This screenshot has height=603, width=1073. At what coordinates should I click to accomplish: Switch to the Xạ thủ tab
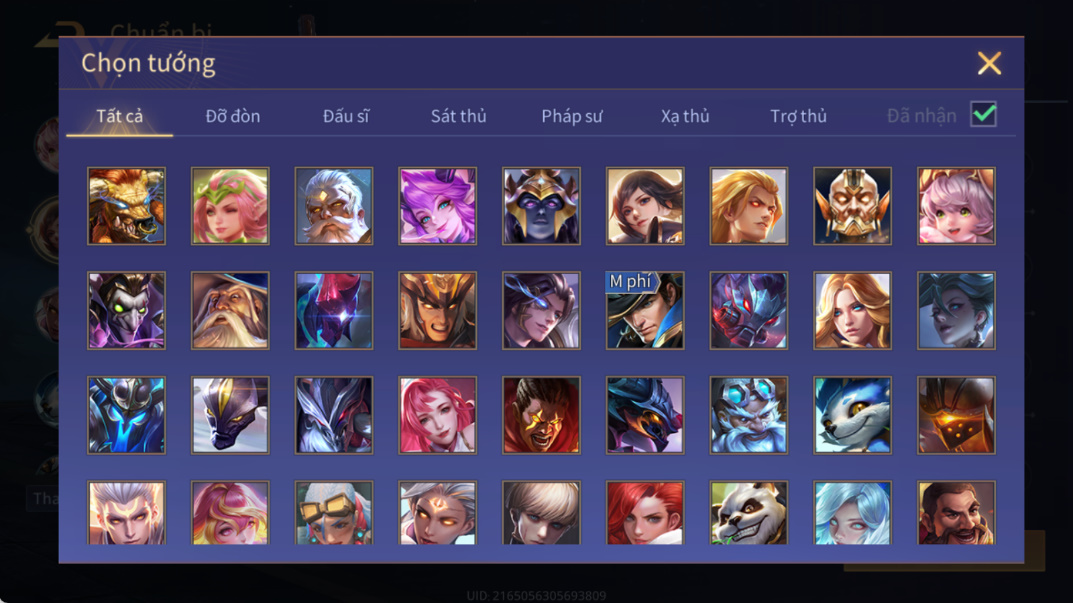[685, 116]
